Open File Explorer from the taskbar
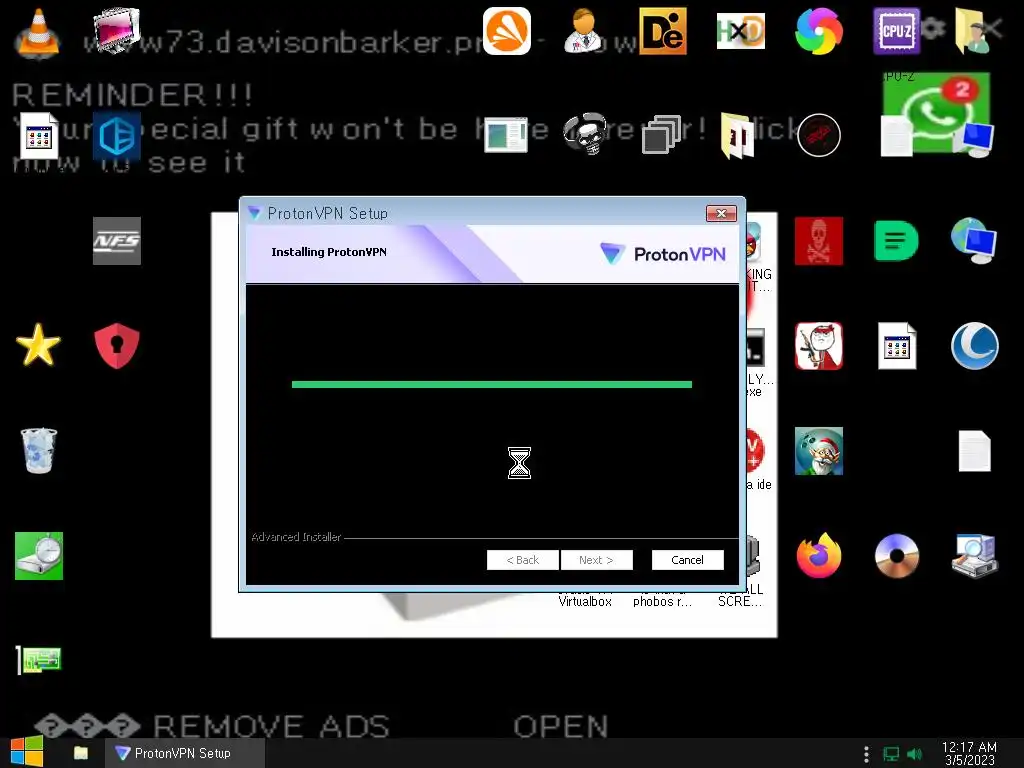1024x768 pixels. click(81, 753)
